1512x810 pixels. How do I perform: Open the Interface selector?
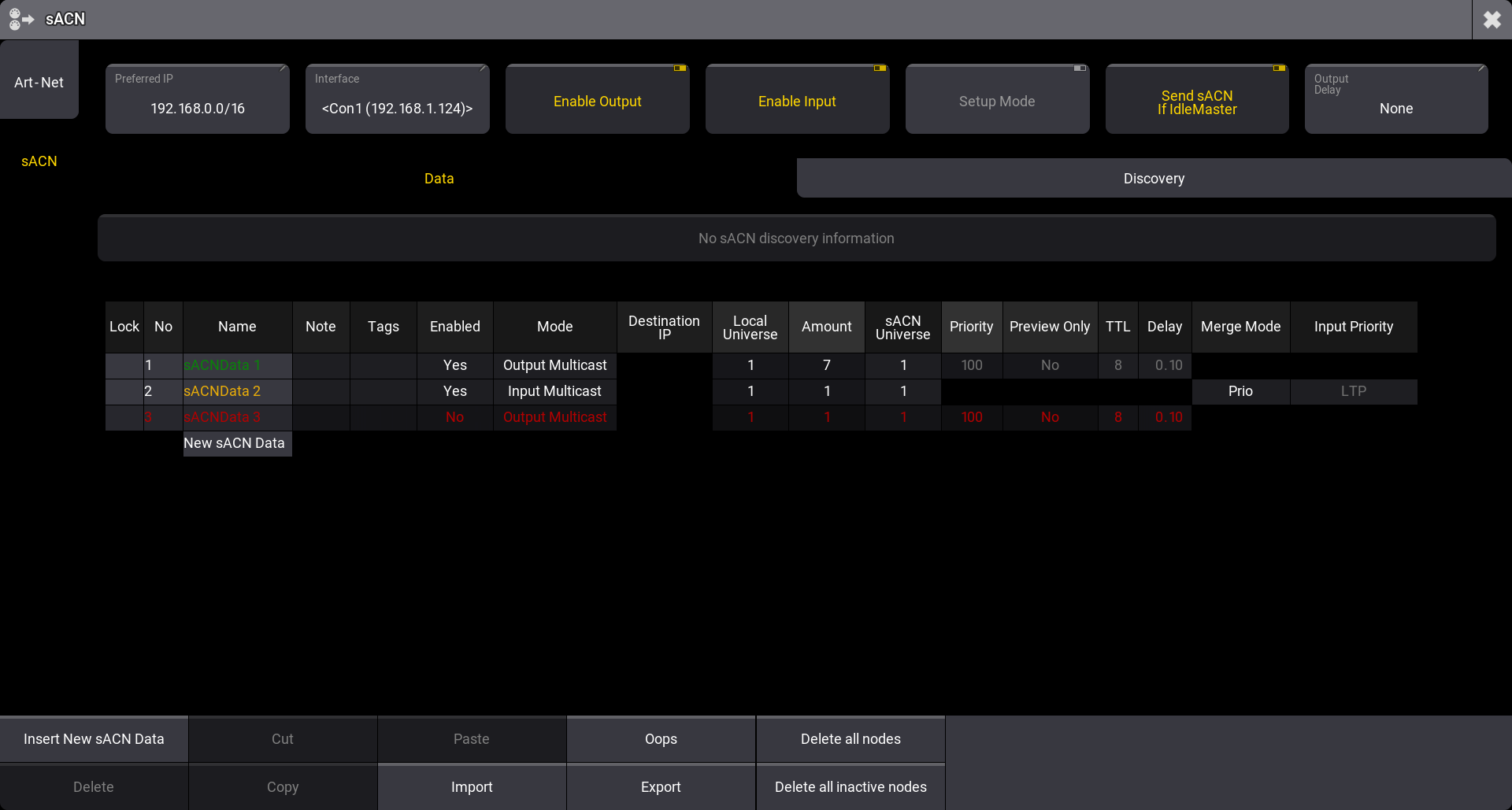click(x=397, y=100)
